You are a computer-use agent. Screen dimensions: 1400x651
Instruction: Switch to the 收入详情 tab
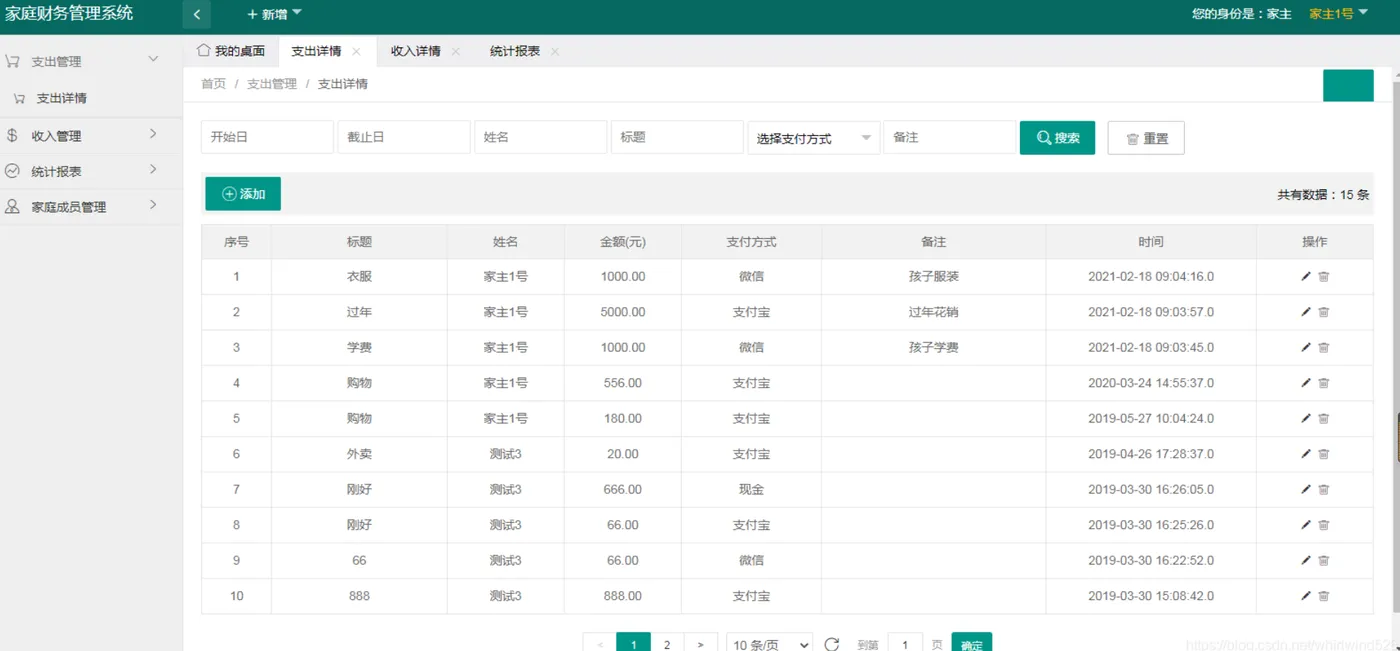pyautogui.click(x=416, y=51)
